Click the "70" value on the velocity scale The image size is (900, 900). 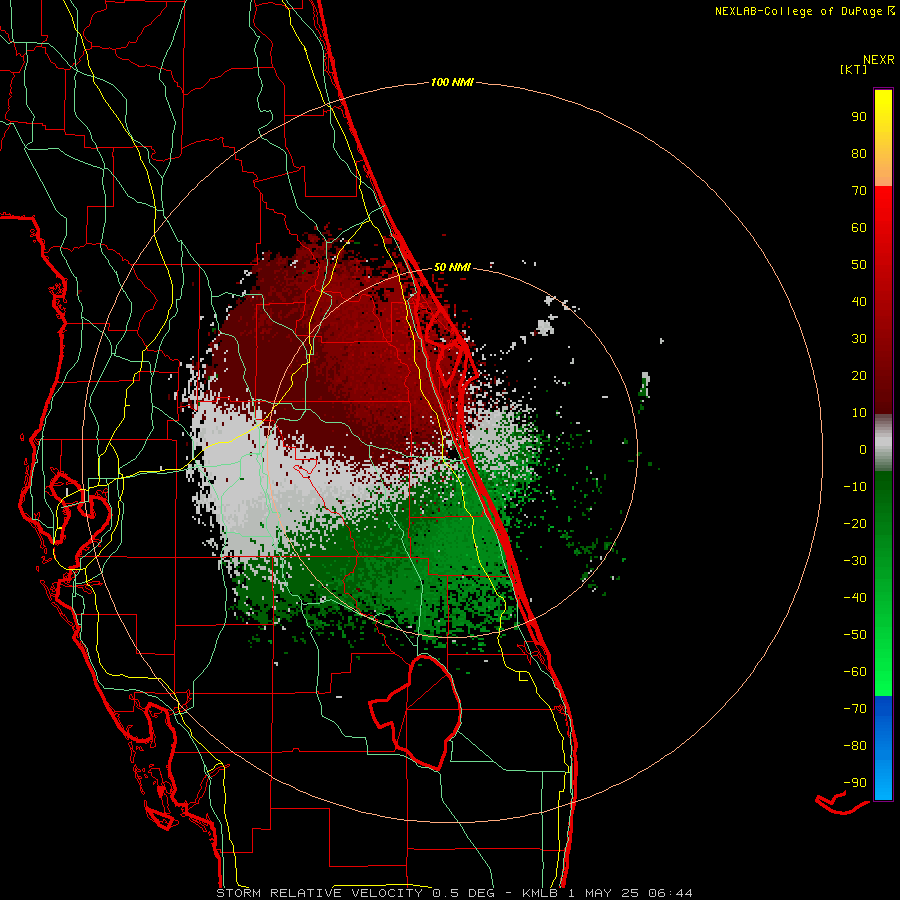pyautogui.click(x=859, y=191)
